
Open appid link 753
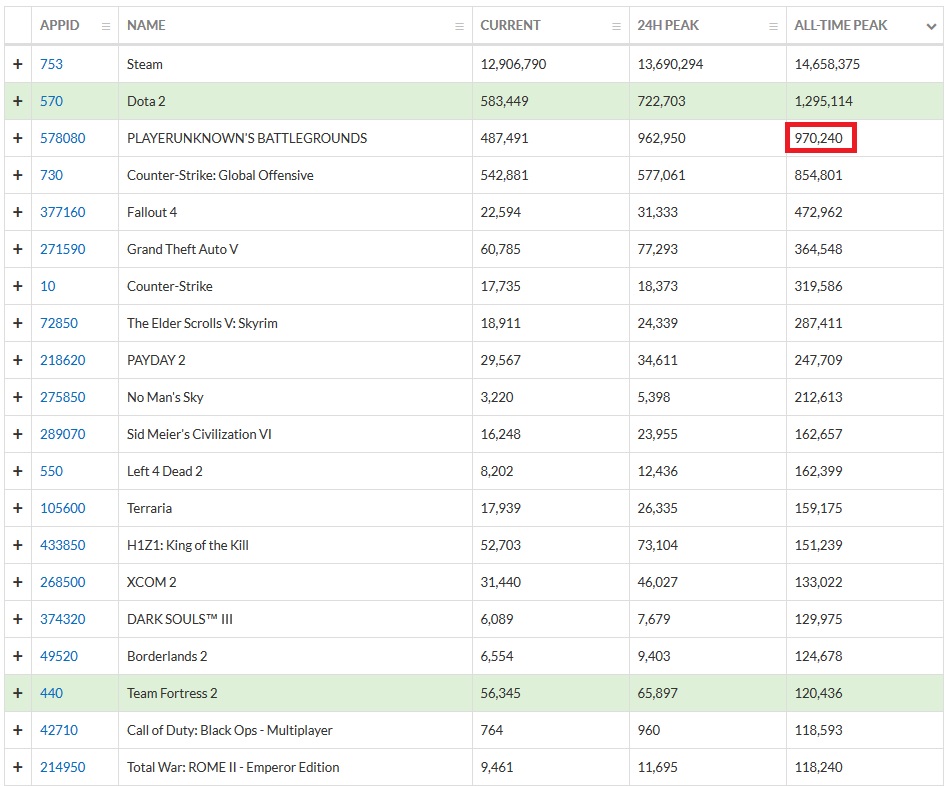pyautogui.click(x=51, y=64)
